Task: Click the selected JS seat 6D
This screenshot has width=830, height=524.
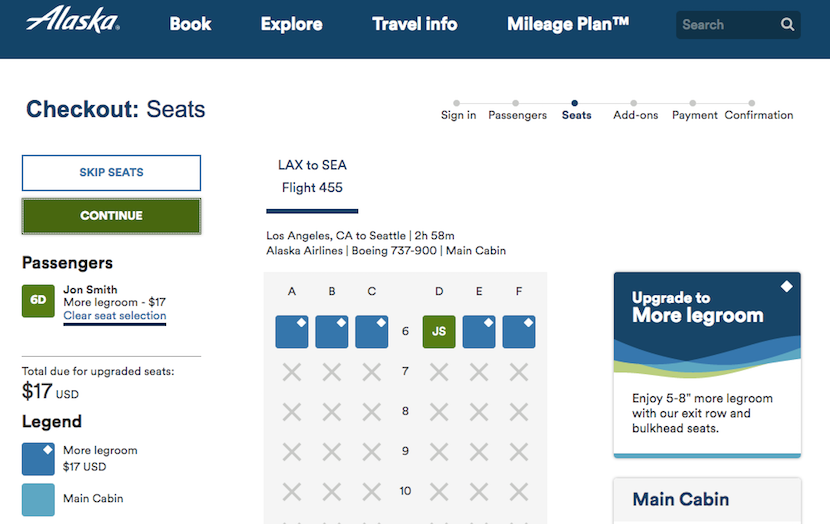Action: 439,332
